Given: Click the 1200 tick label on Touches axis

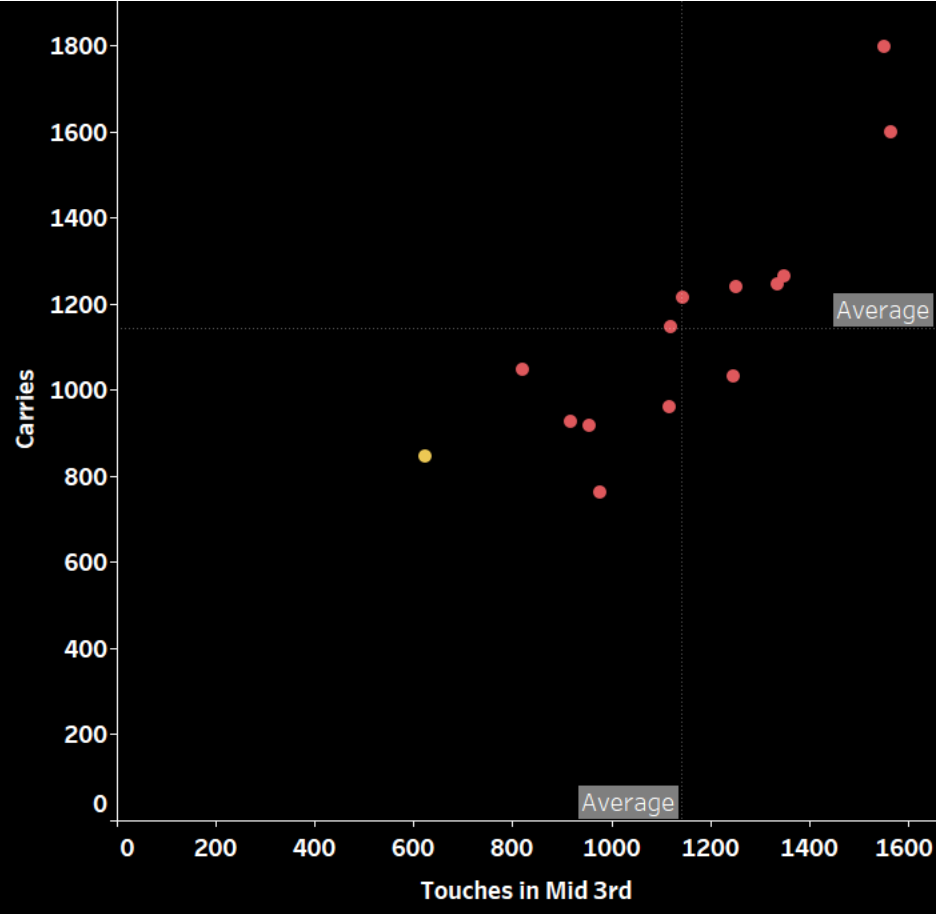Looking at the screenshot, I should (710, 848).
